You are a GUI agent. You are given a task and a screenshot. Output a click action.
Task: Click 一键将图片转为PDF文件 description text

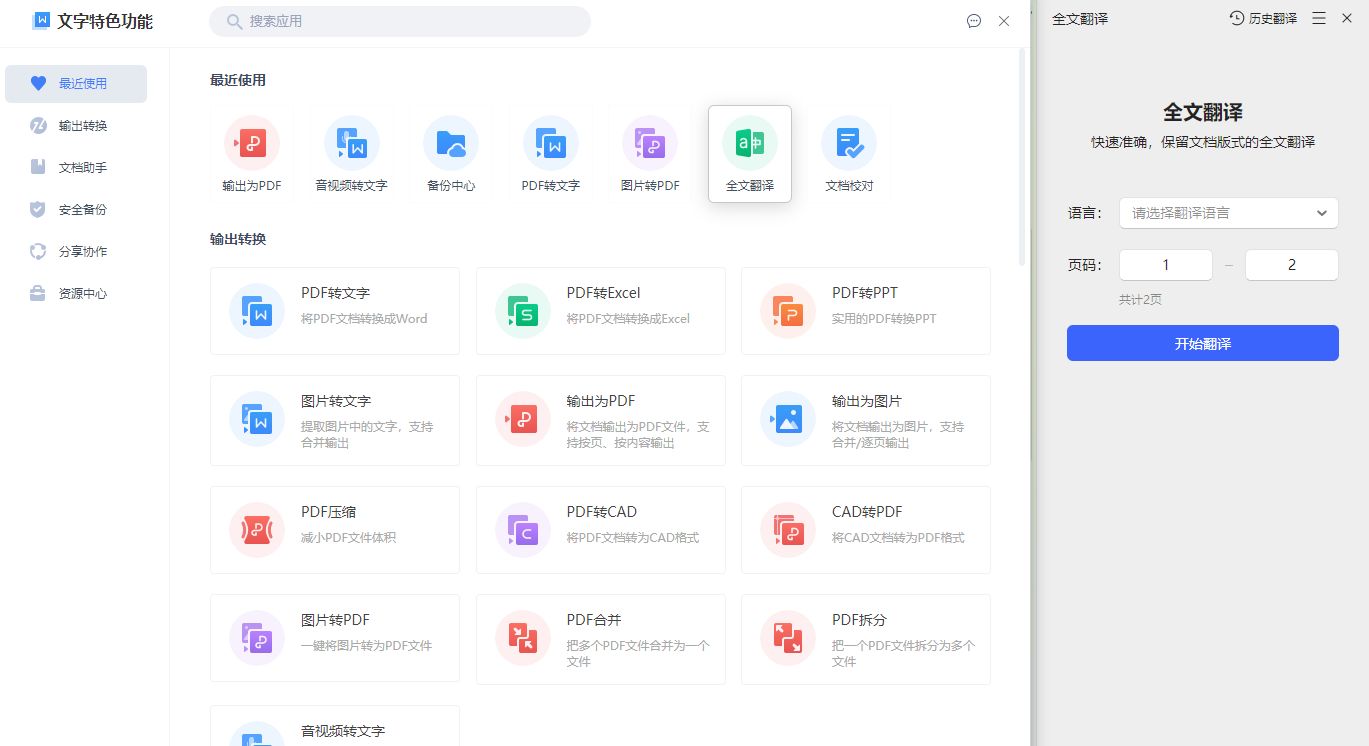tap(367, 646)
